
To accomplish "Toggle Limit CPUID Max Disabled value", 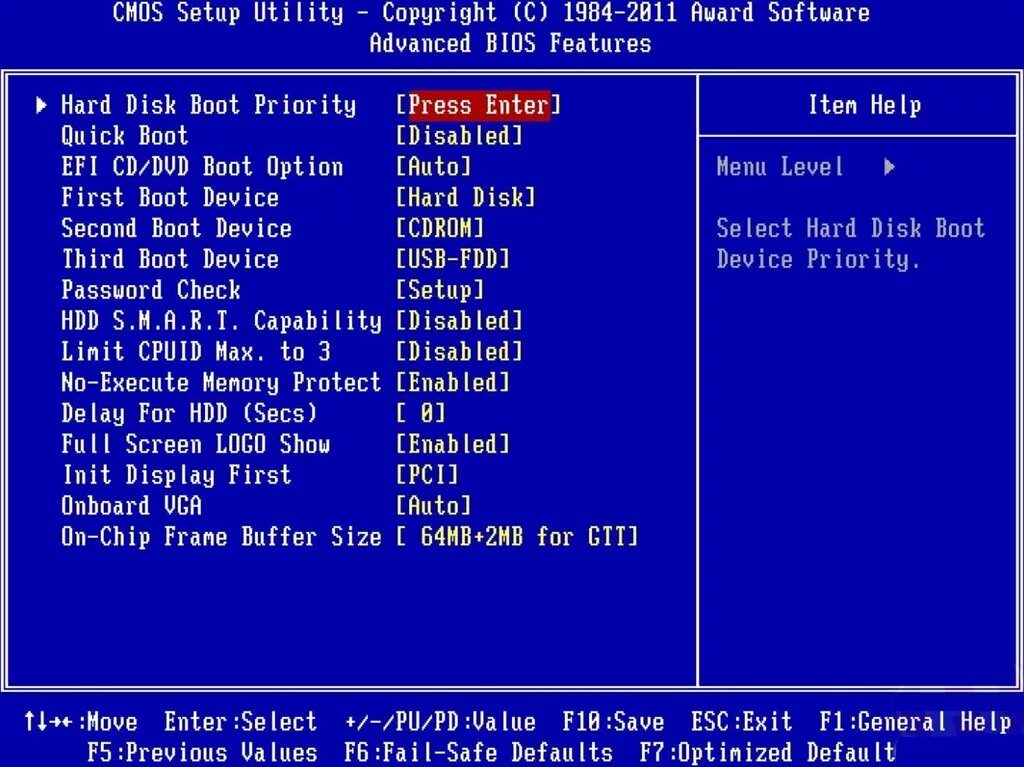I will 459,351.
